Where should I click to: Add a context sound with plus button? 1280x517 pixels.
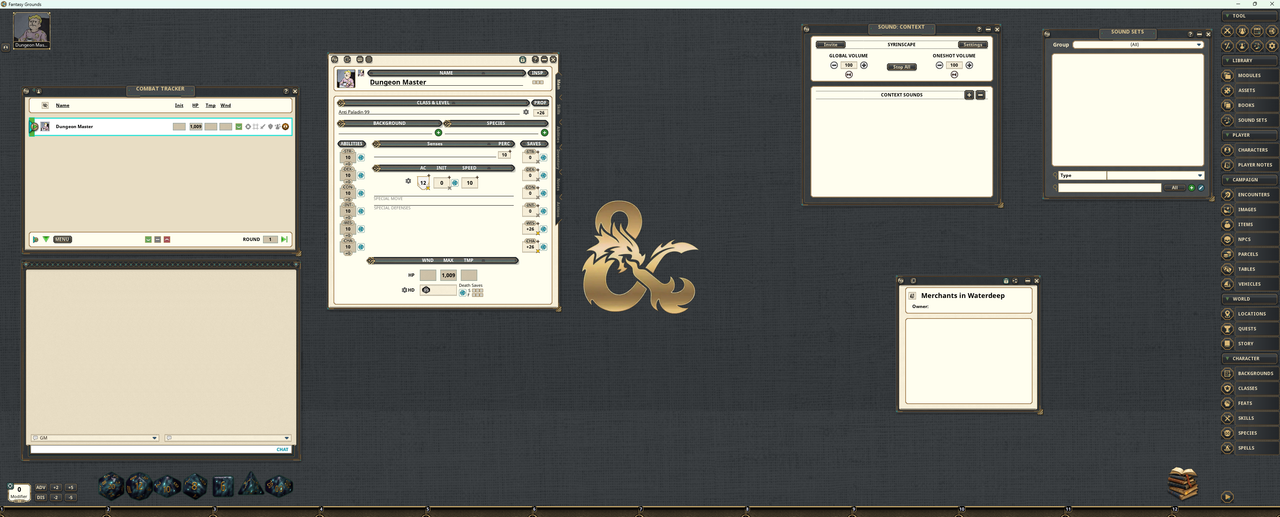coord(969,95)
